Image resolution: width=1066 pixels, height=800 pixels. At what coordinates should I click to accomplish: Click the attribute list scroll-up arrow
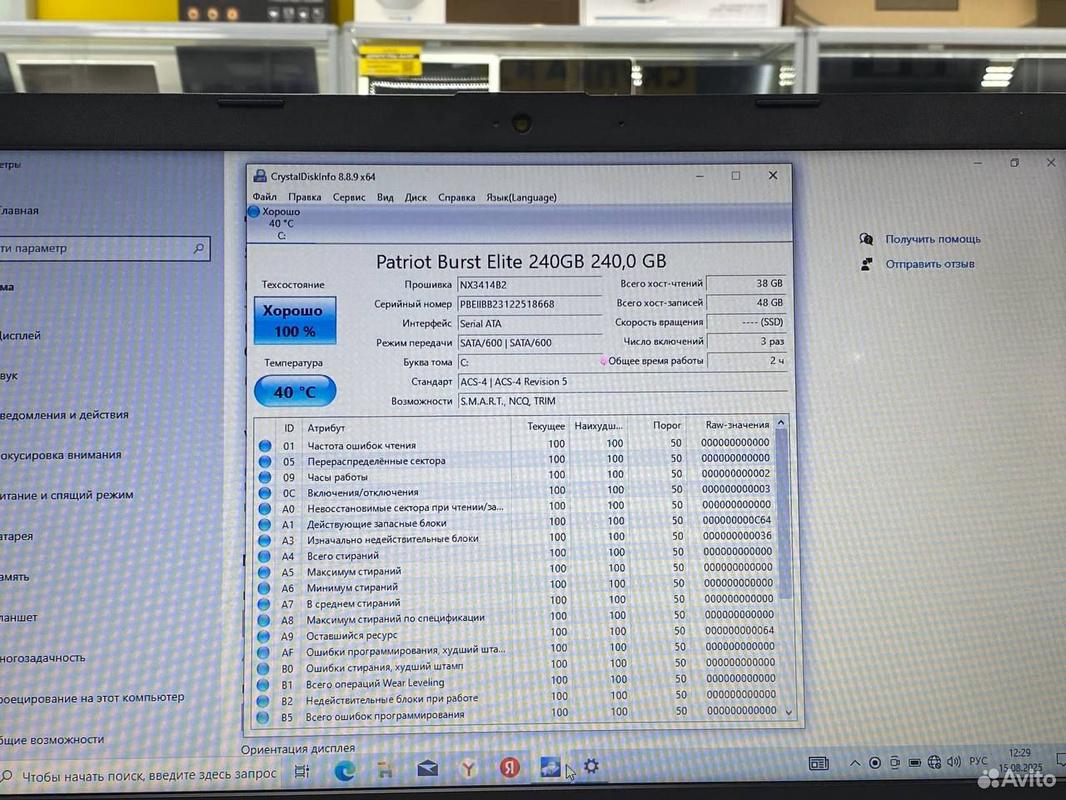pyautogui.click(x=781, y=423)
